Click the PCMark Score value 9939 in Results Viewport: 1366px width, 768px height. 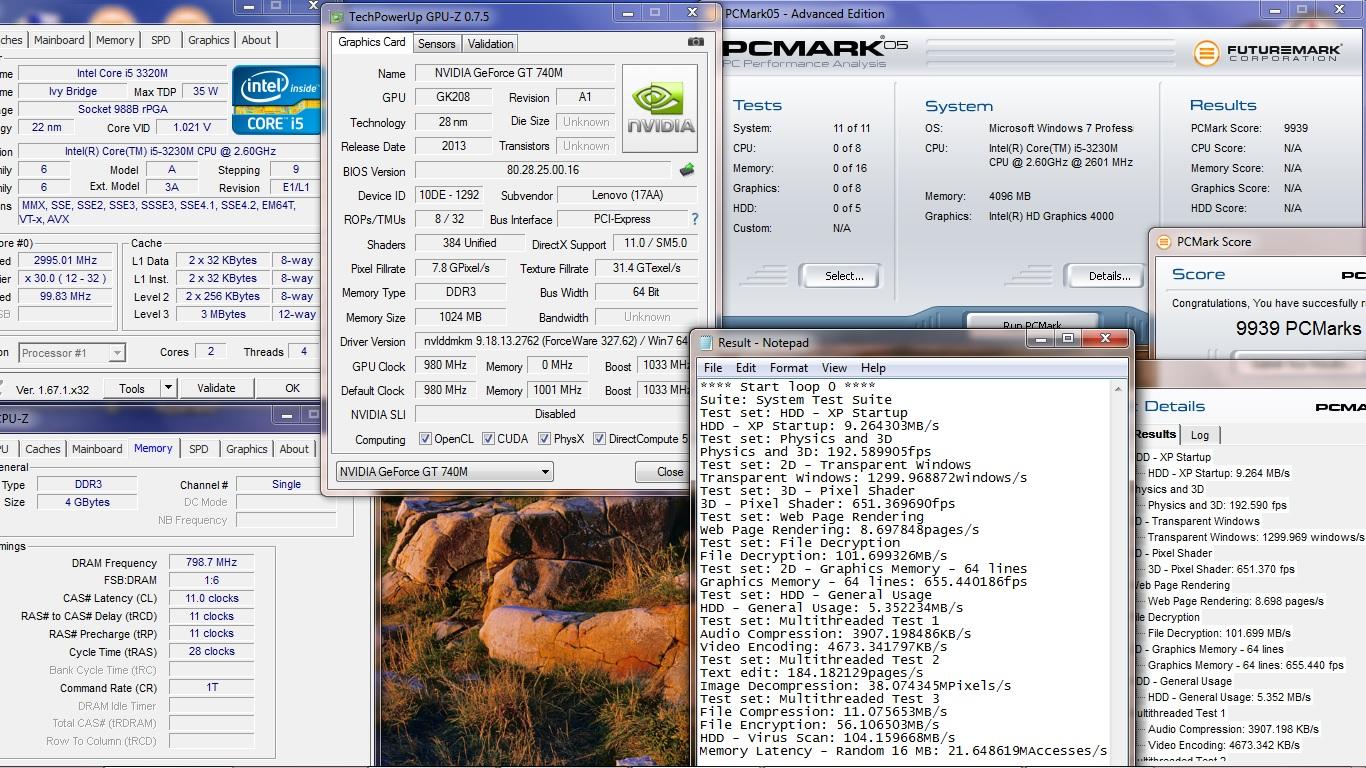click(1295, 128)
